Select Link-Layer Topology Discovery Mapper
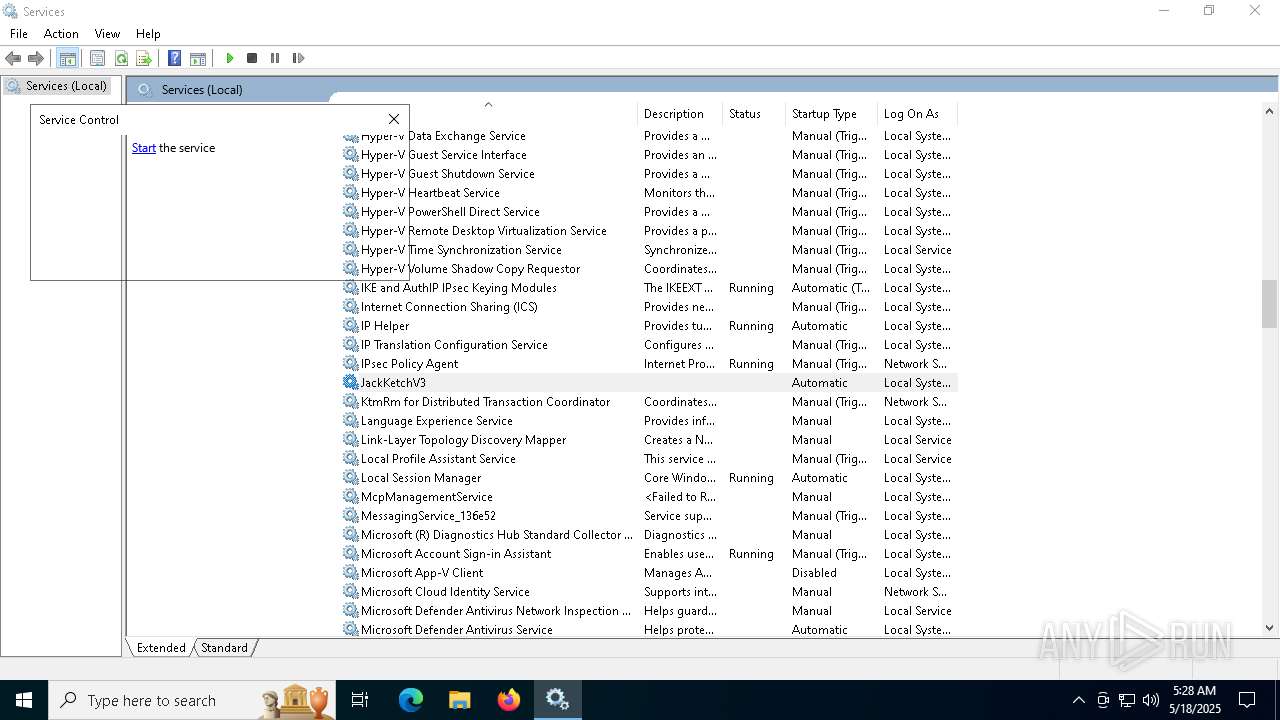 [x=463, y=440]
